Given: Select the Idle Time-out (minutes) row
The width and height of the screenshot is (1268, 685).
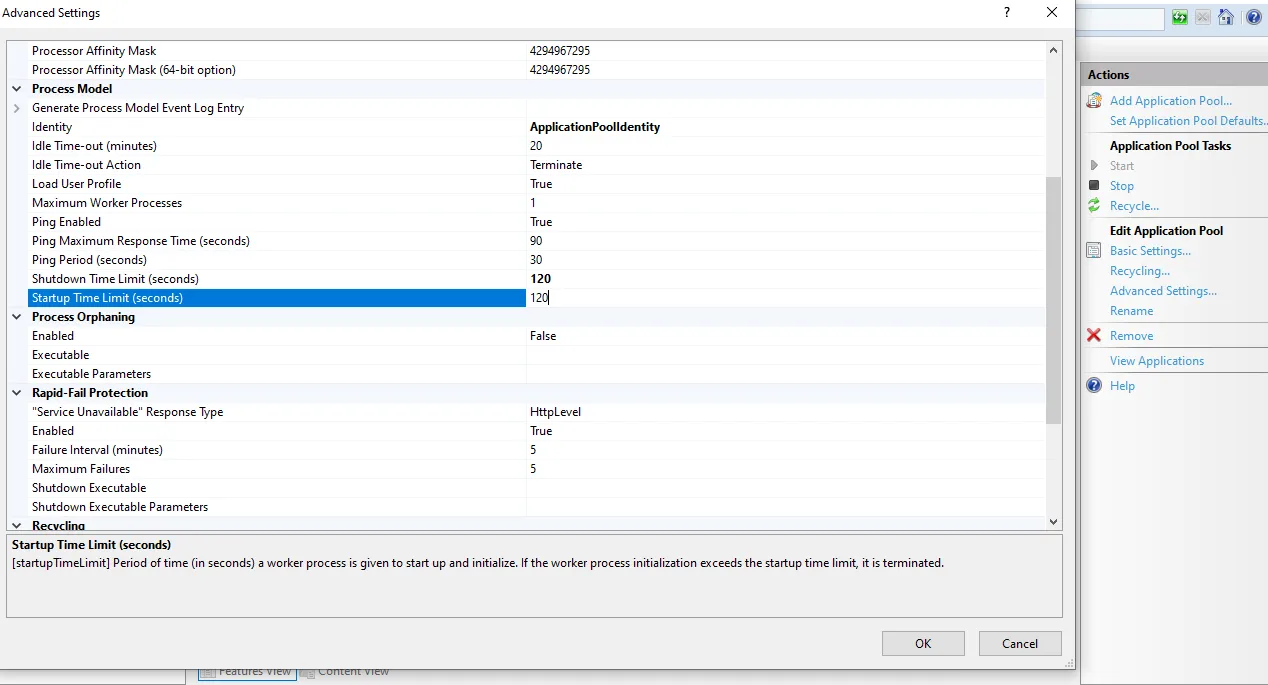Looking at the screenshot, I should 535,146.
